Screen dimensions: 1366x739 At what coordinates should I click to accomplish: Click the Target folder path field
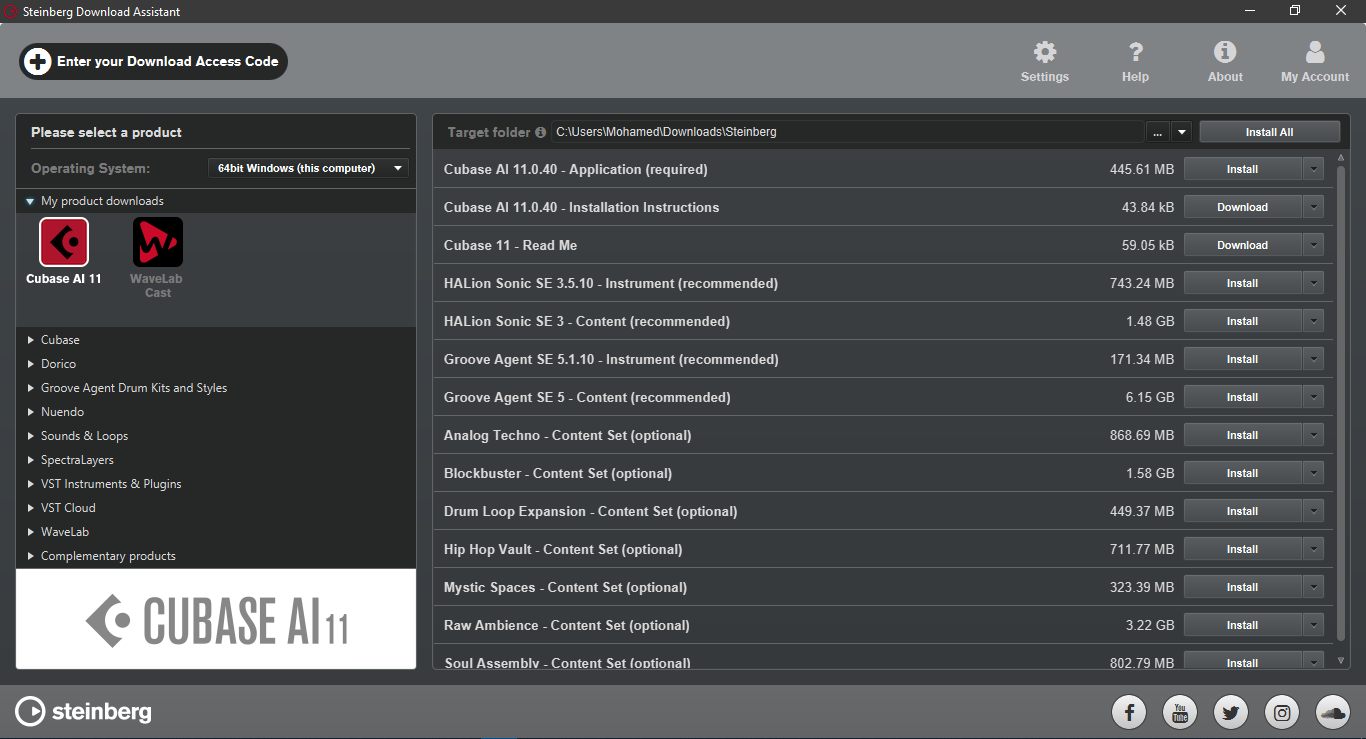coord(847,132)
